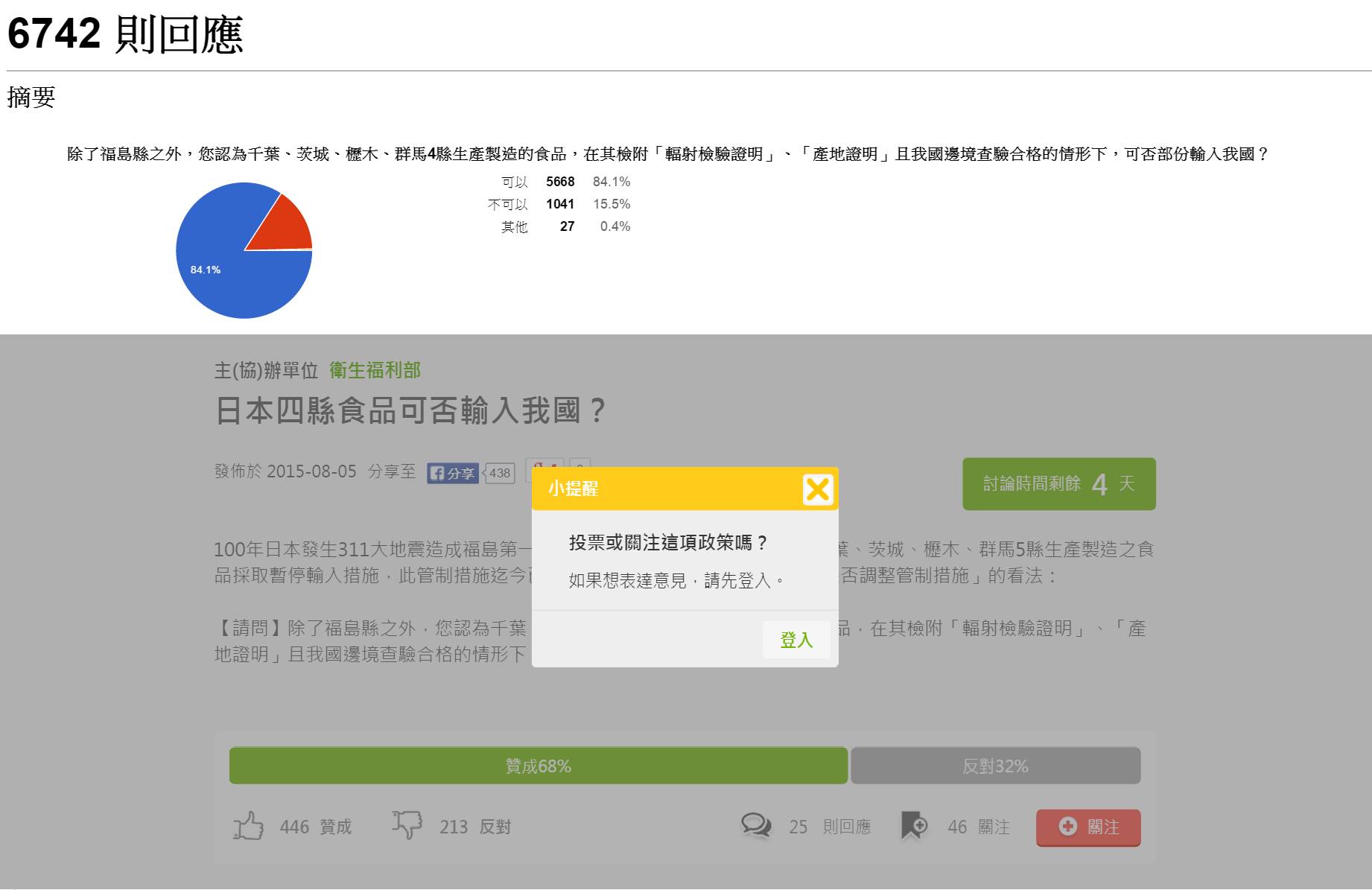The width and height of the screenshot is (1372, 890).
Task: Click the plus icon on the red 關注 button
Action: click(x=1067, y=827)
